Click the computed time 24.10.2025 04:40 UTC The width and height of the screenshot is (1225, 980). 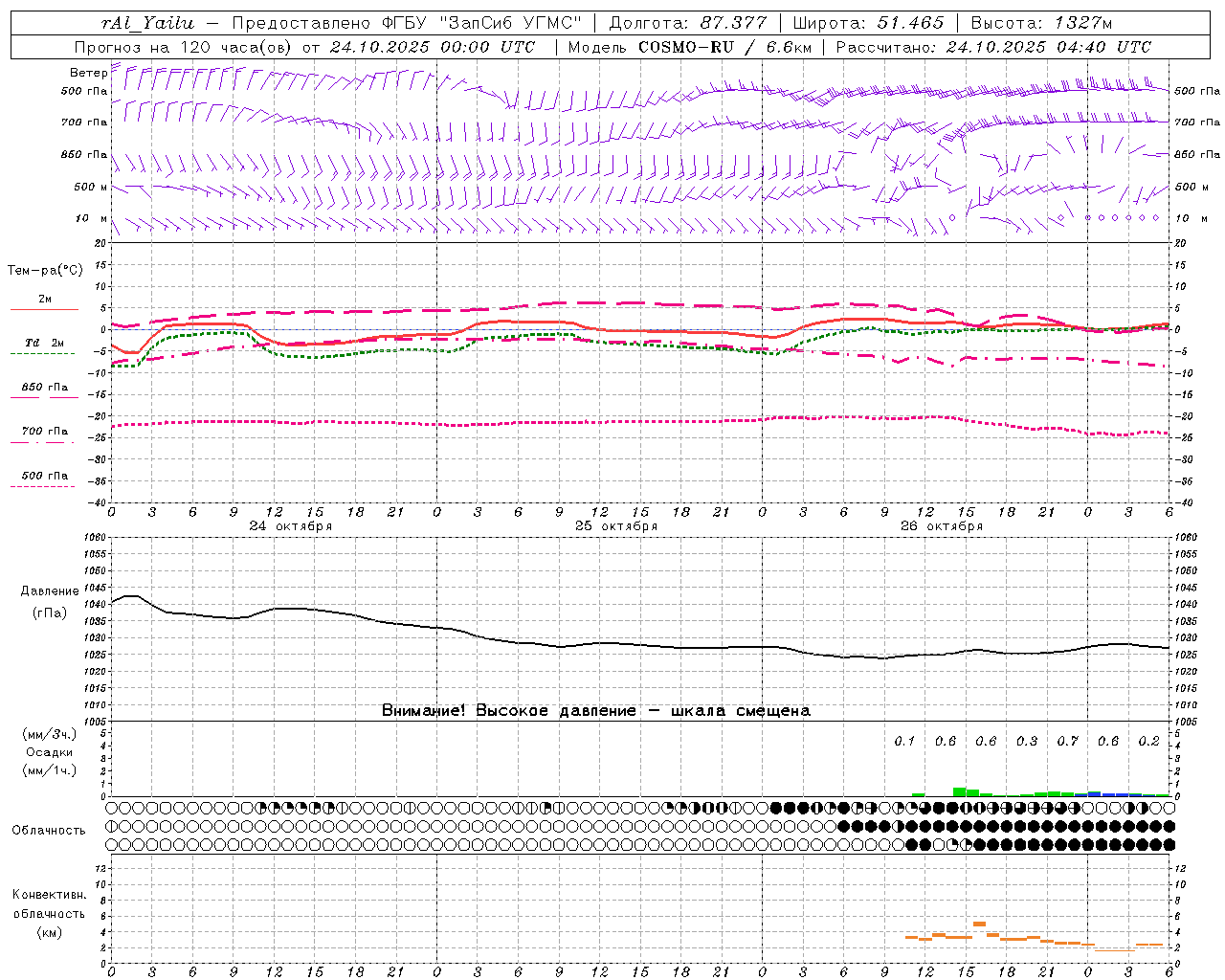pos(1049,47)
